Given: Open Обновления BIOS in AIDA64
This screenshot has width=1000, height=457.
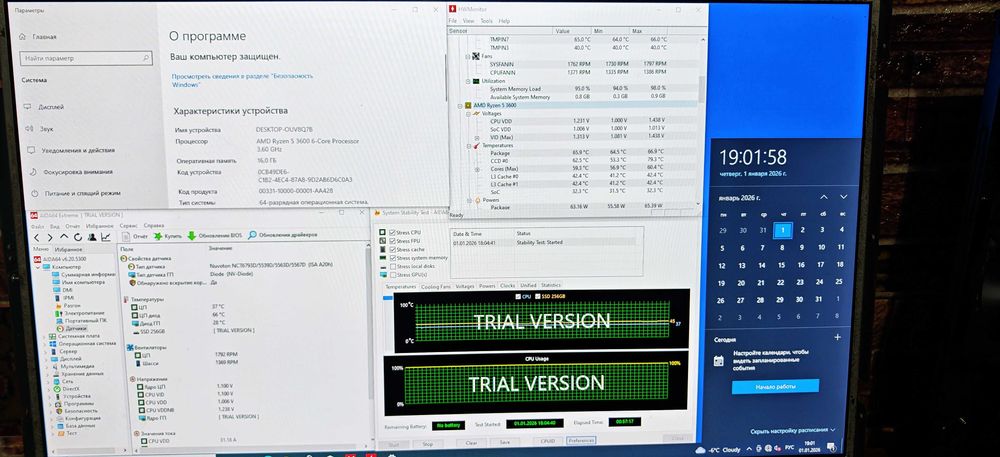Looking at the screenshot, I should pos(214,235).
